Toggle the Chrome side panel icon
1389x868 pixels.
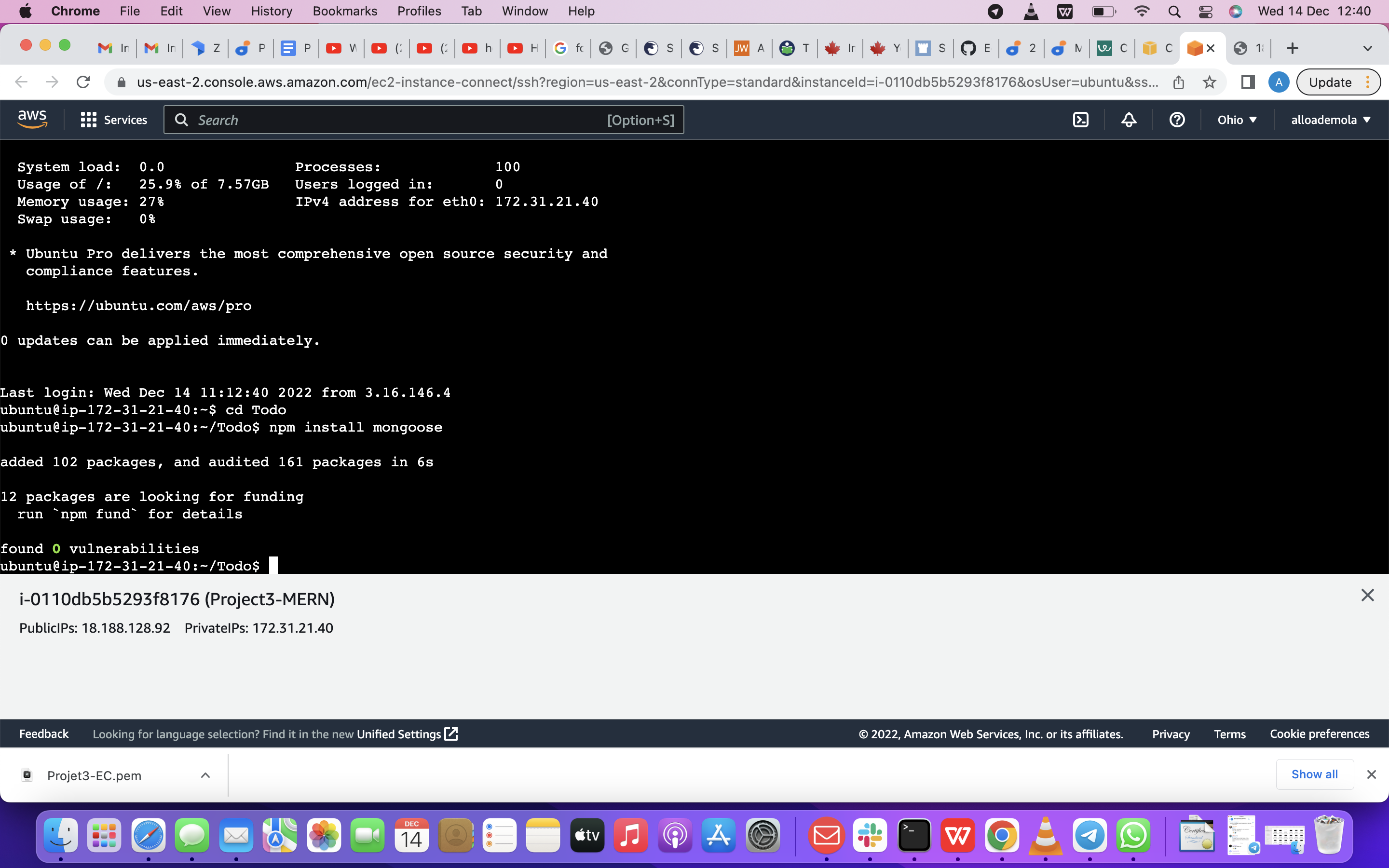[1248, 82]
